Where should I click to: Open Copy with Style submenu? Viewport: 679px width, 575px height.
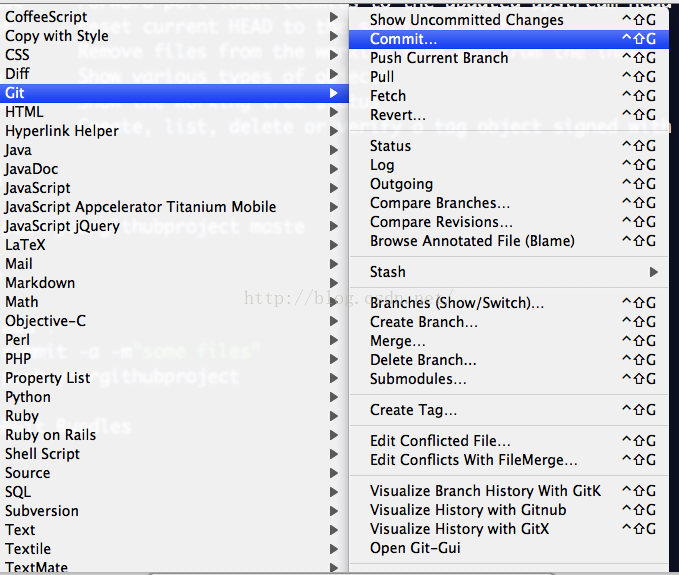pos(174,36)
